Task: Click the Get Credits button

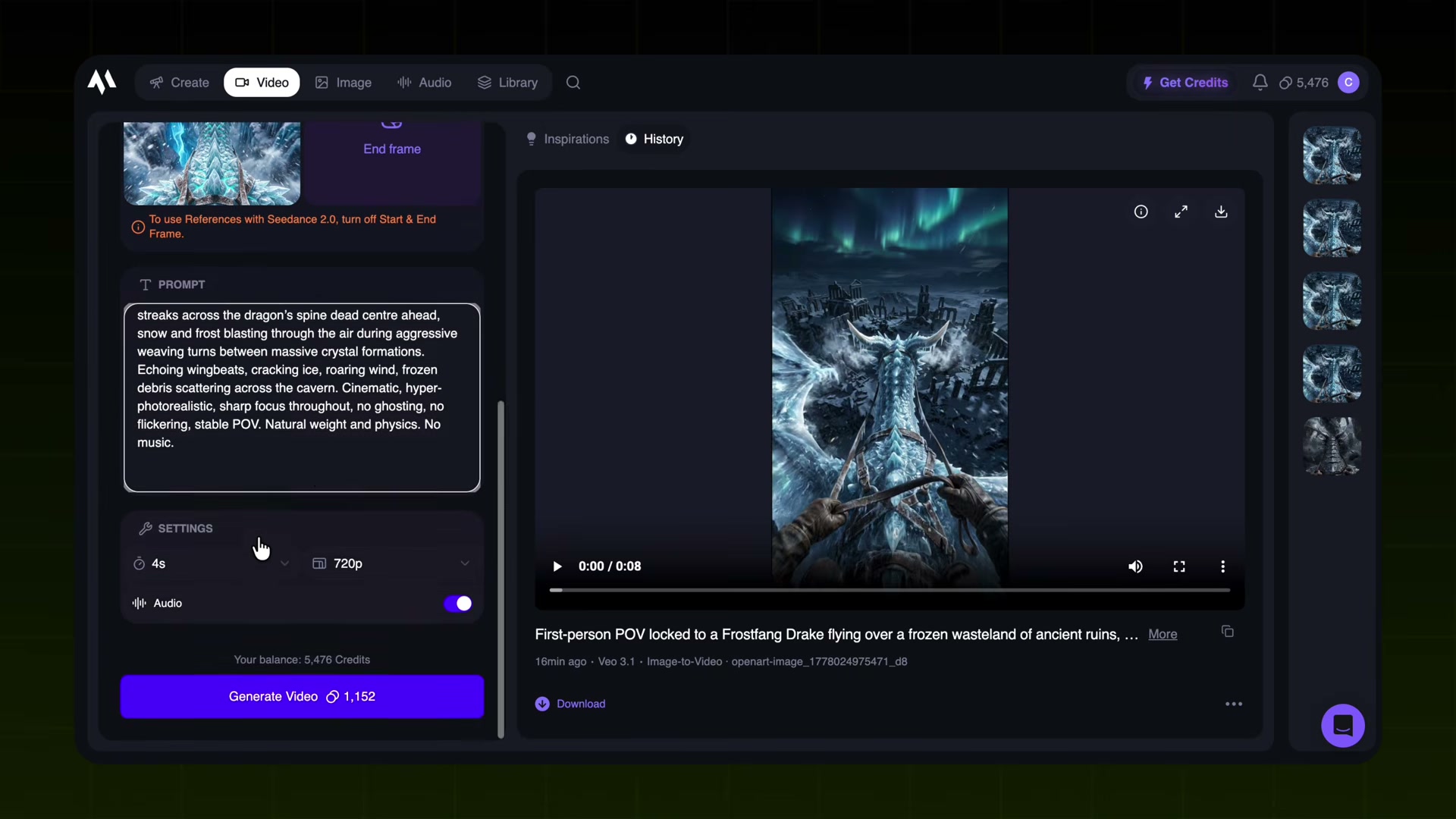Action: [x=1185, y=83]
